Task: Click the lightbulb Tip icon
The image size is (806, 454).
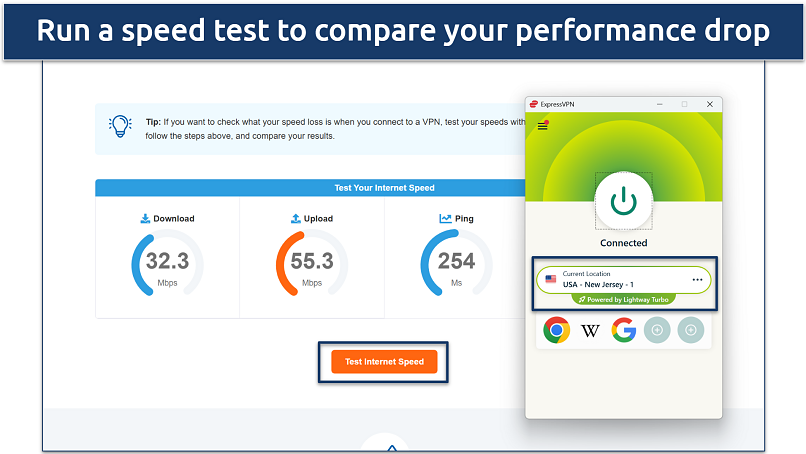Action: (120, 127)
